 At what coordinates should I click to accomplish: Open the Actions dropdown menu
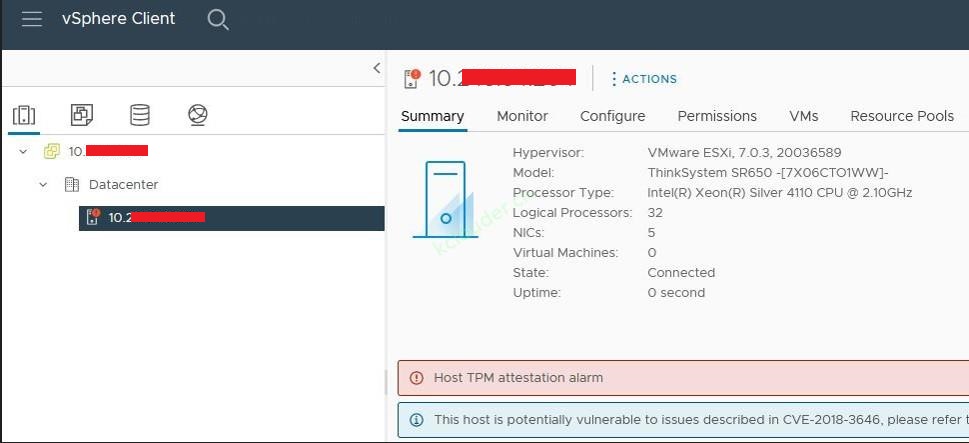tap(643, 79)
